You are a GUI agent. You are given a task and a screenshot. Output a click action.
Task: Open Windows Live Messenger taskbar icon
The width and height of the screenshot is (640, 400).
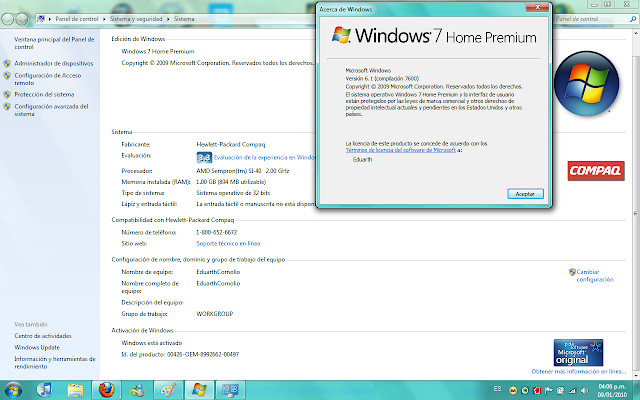(x=137, y=391)
